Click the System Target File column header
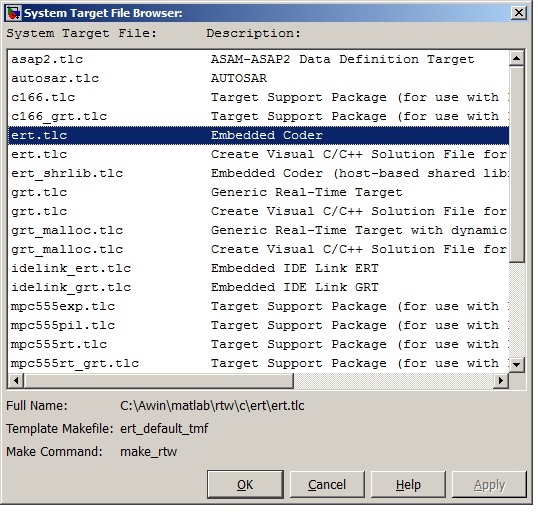Screen dimensions: 538x512 click(x=81, y=33)
